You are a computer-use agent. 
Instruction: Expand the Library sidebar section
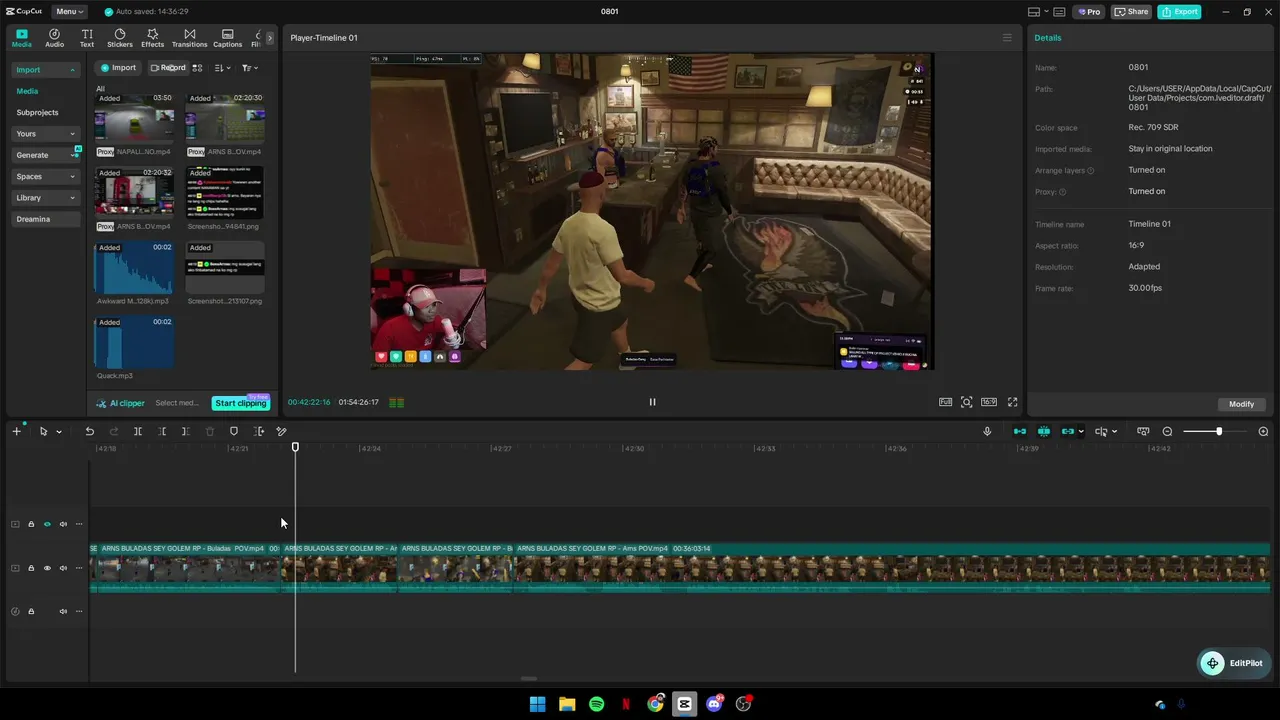pos(45,198)
